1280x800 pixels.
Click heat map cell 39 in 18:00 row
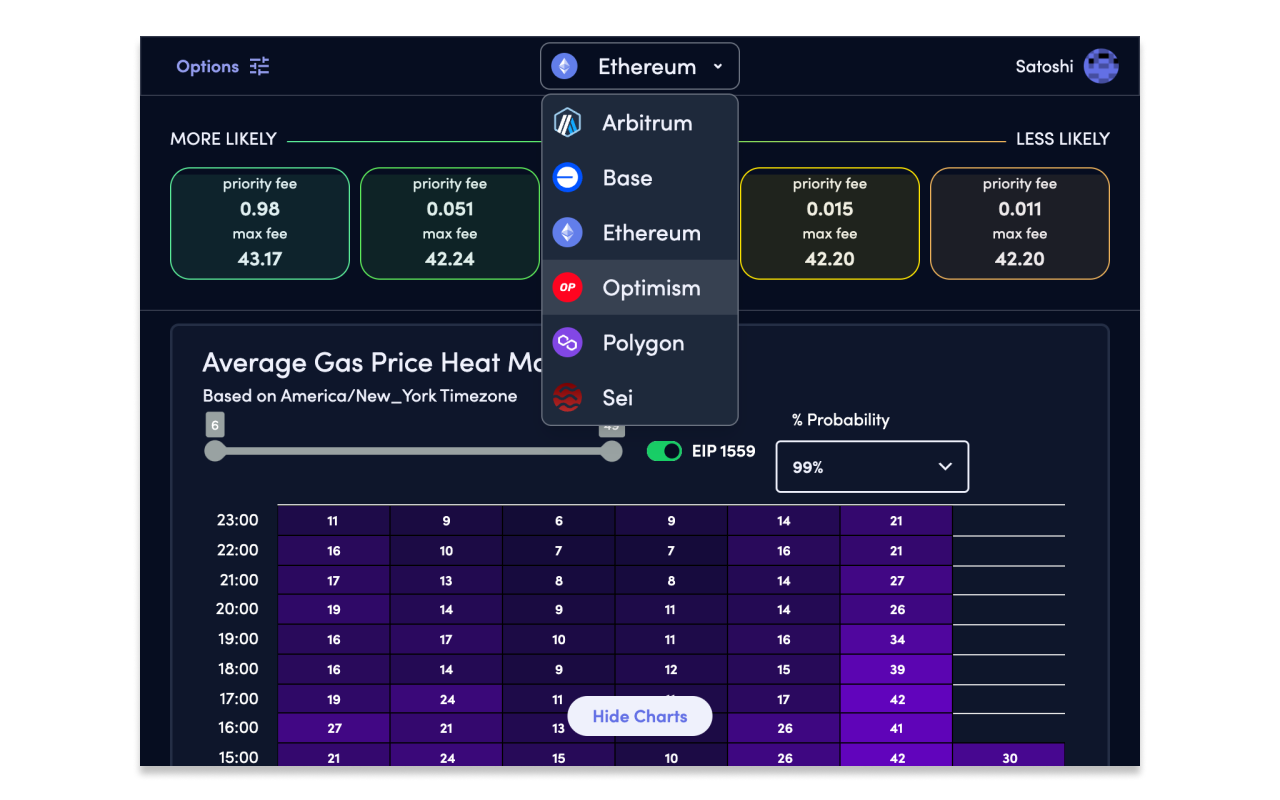pyautogui.click(x=897, y=669)
